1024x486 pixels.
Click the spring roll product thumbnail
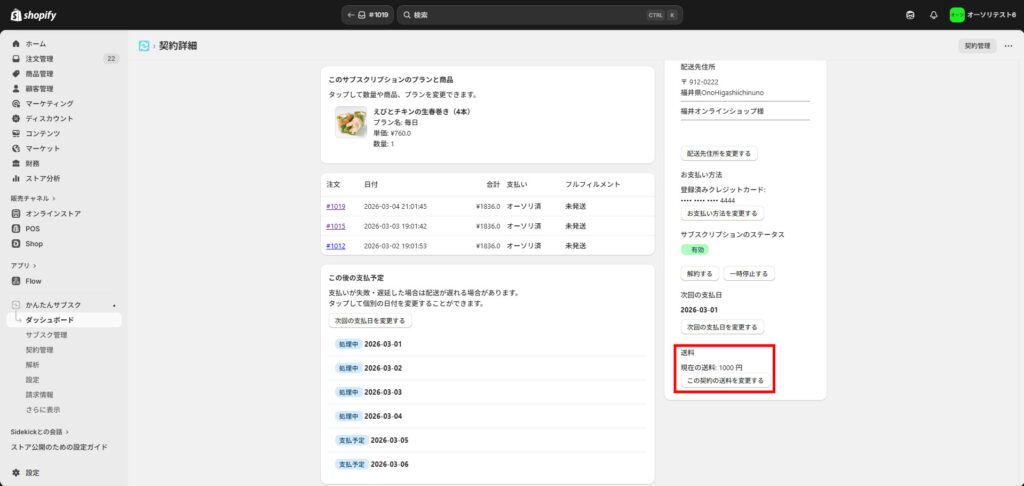click(351, 122)
